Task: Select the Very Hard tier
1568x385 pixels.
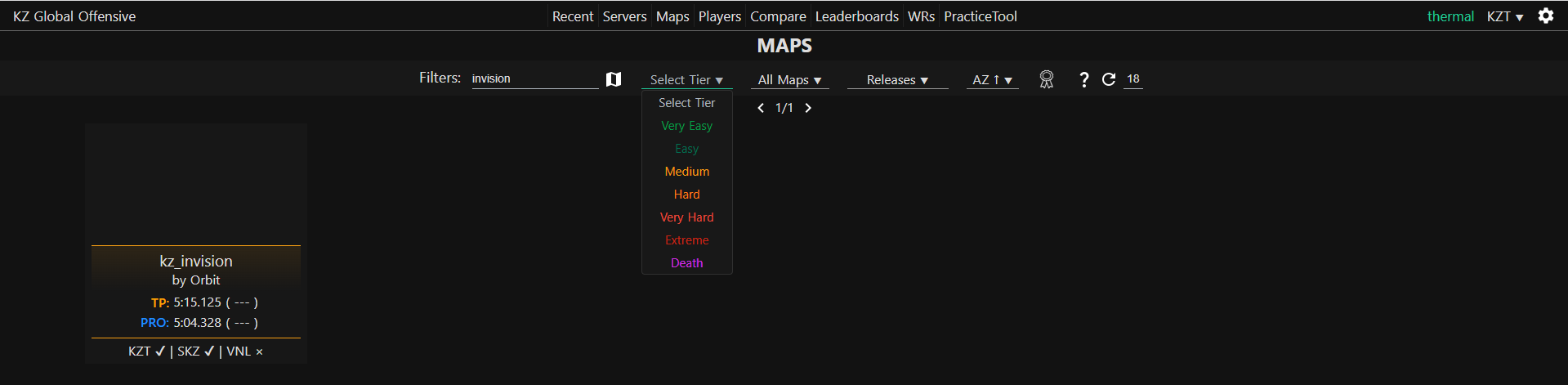Action: (686, 217)
